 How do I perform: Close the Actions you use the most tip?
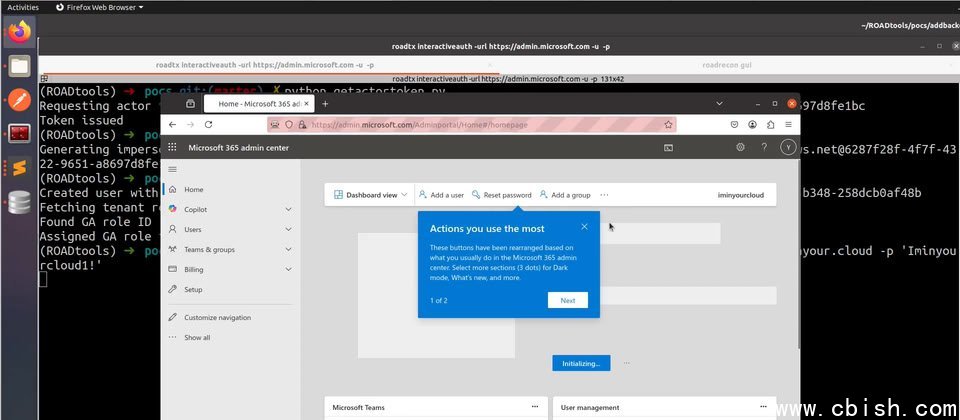pyautogui.click(x=584, y=227)
